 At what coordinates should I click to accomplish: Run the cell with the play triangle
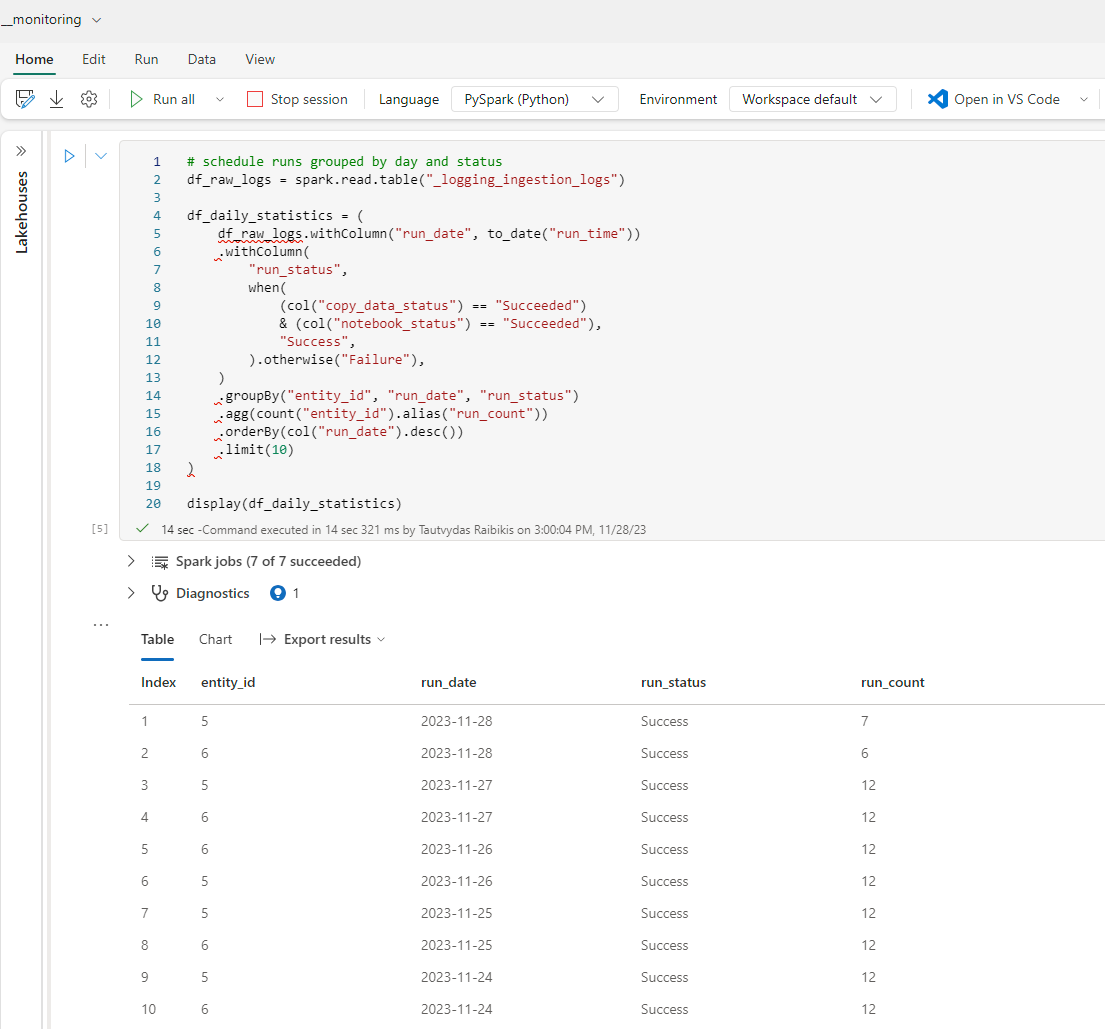coord(69,156)
